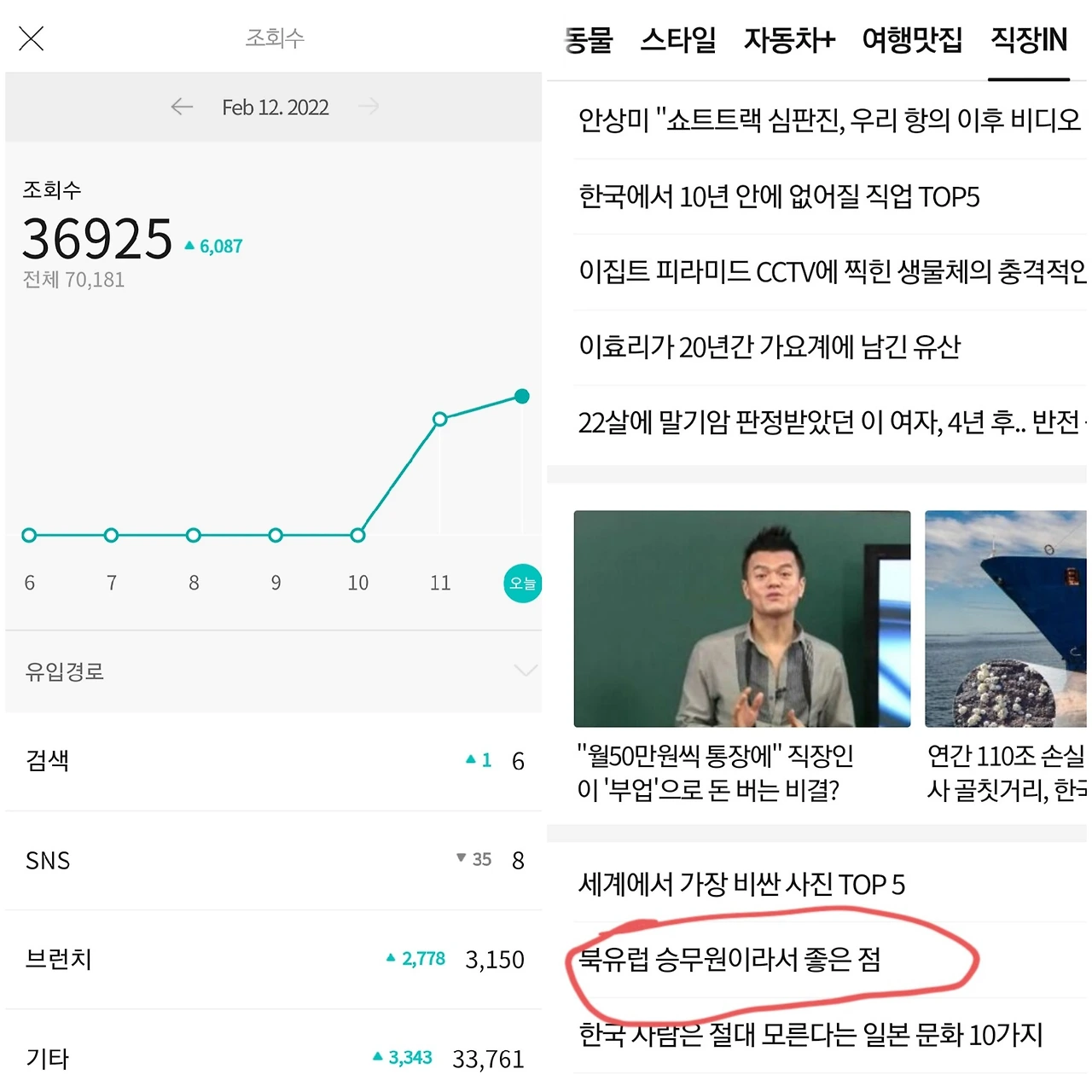Expand the 유입경로 dropdown chevron

tap(526, 671)
